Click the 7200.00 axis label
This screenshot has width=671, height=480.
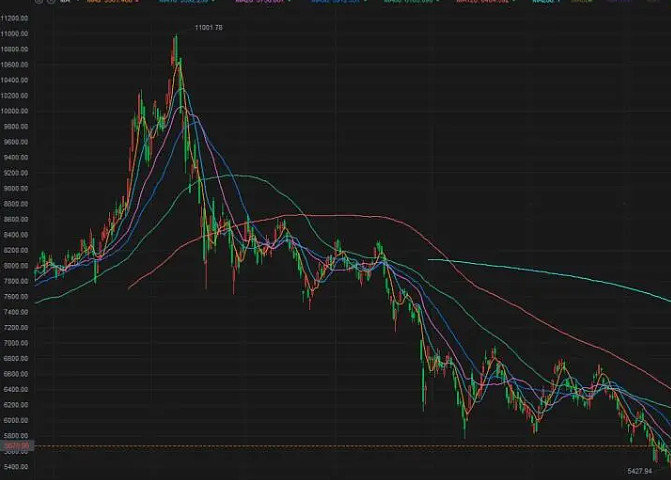[x=16, y=327]
